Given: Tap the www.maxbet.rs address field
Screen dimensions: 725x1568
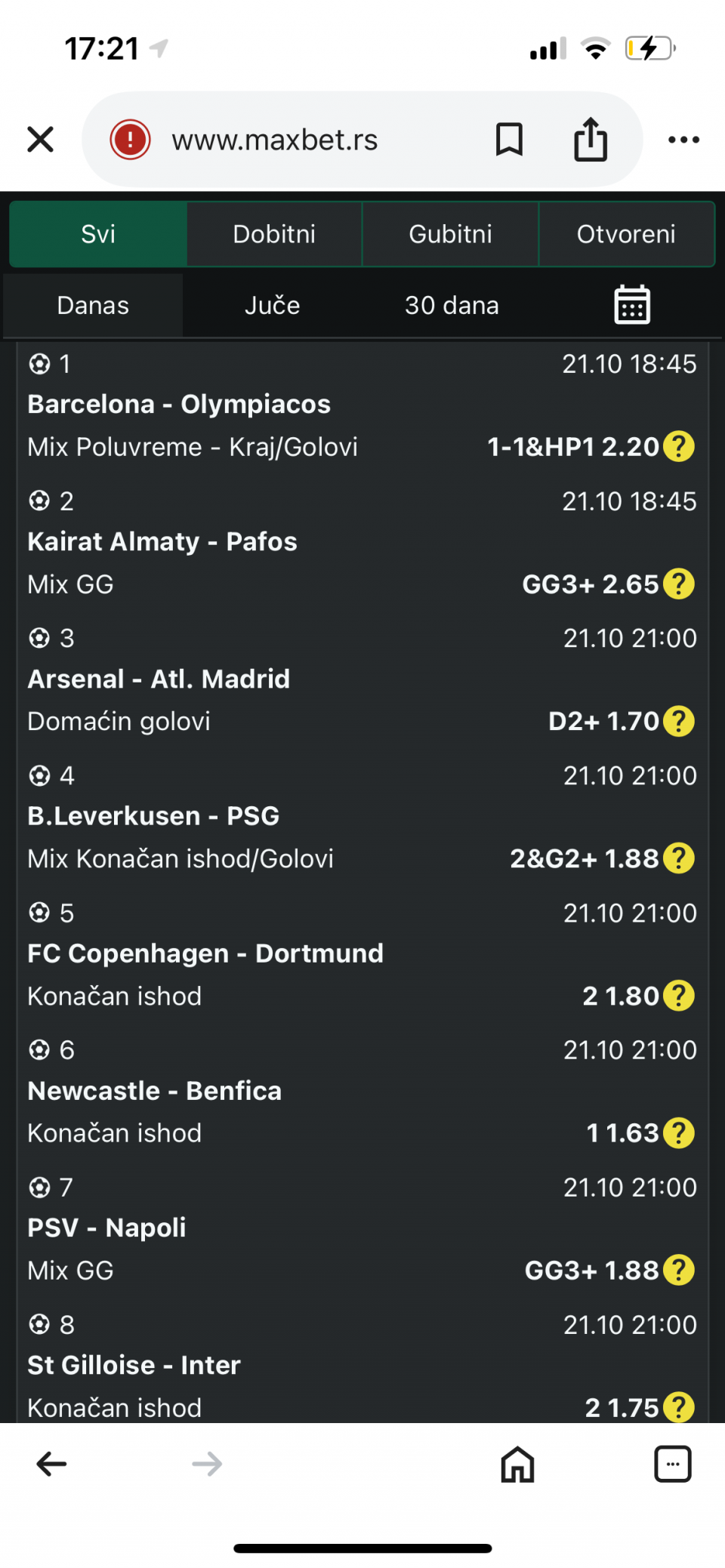Looking at the screenshot, I should 275,140.
